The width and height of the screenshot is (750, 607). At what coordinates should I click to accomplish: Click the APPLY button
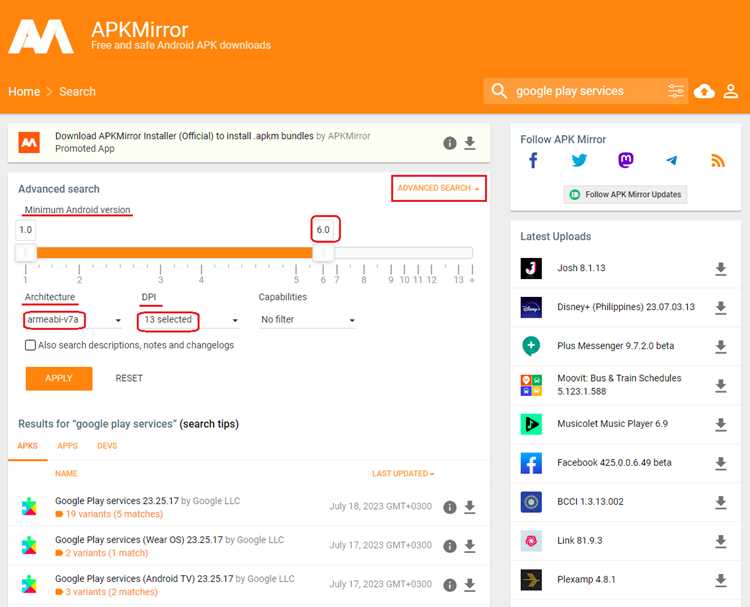click(59, 378)
